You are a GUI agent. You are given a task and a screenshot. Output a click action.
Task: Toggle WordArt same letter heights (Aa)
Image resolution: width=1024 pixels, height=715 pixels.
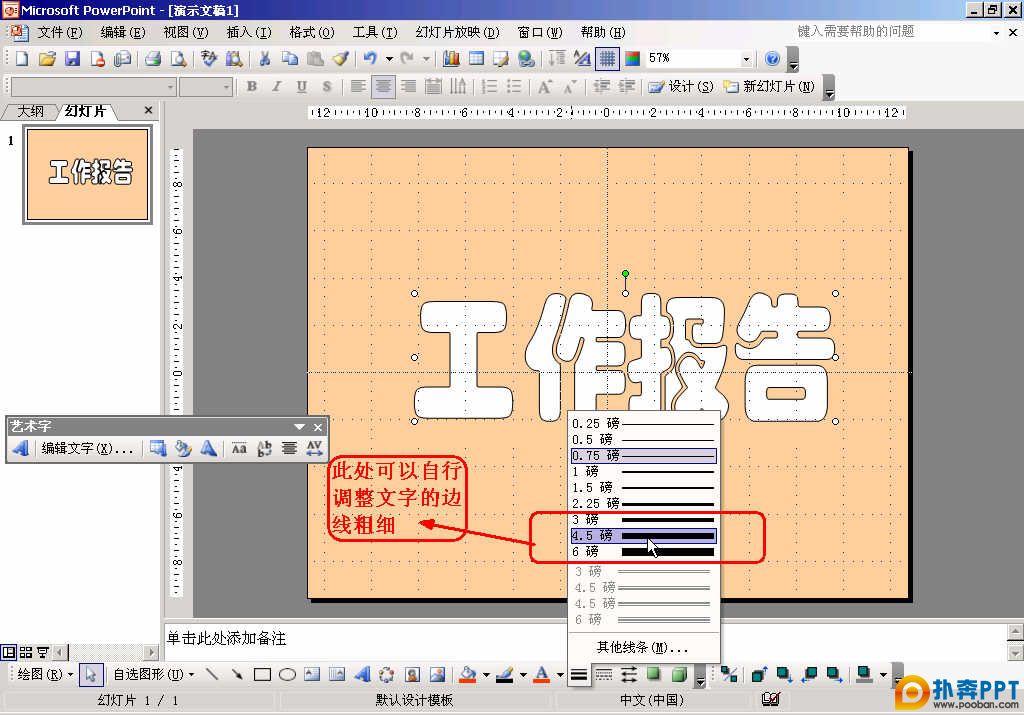239,449
